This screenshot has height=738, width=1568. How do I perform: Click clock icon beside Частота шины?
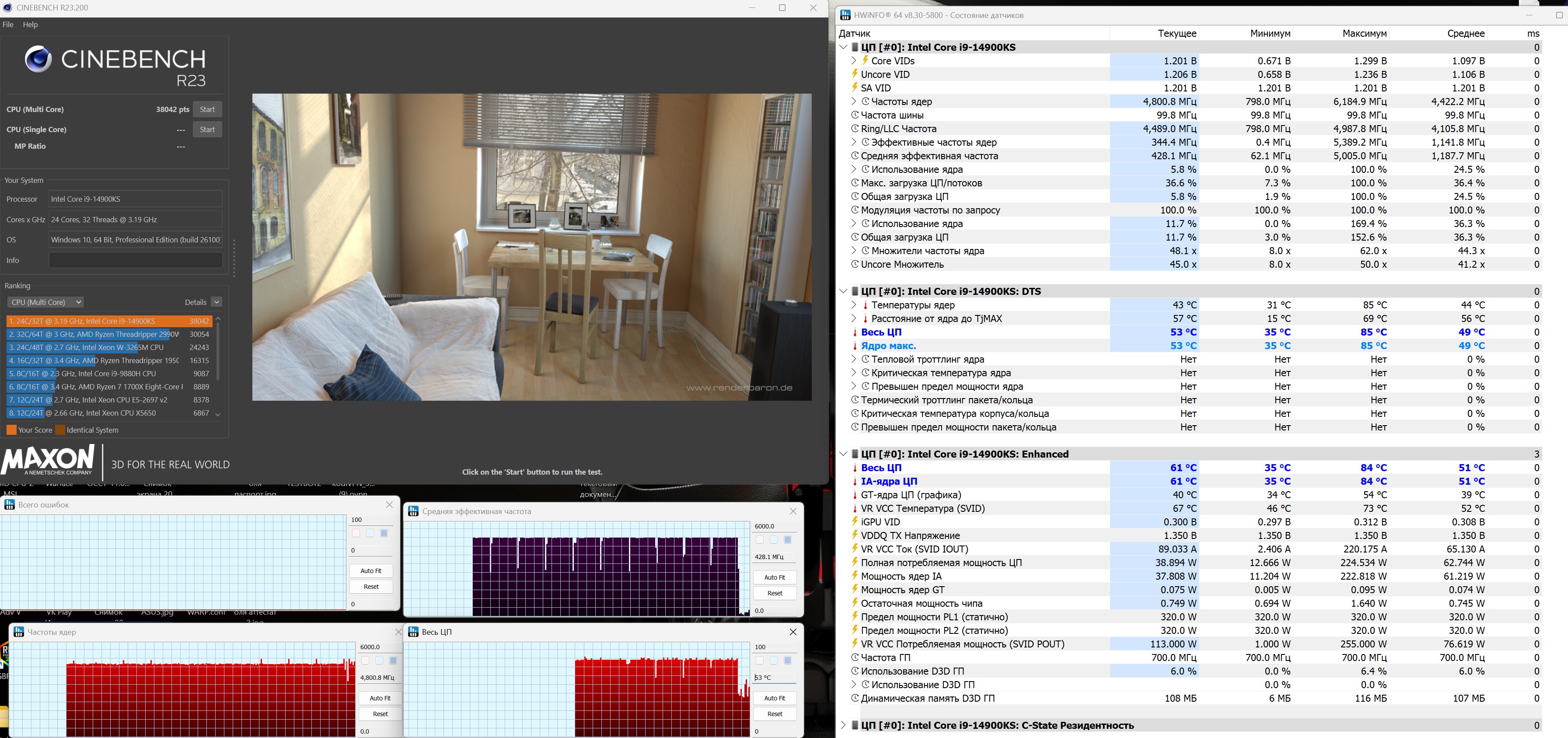coord(855,115)
